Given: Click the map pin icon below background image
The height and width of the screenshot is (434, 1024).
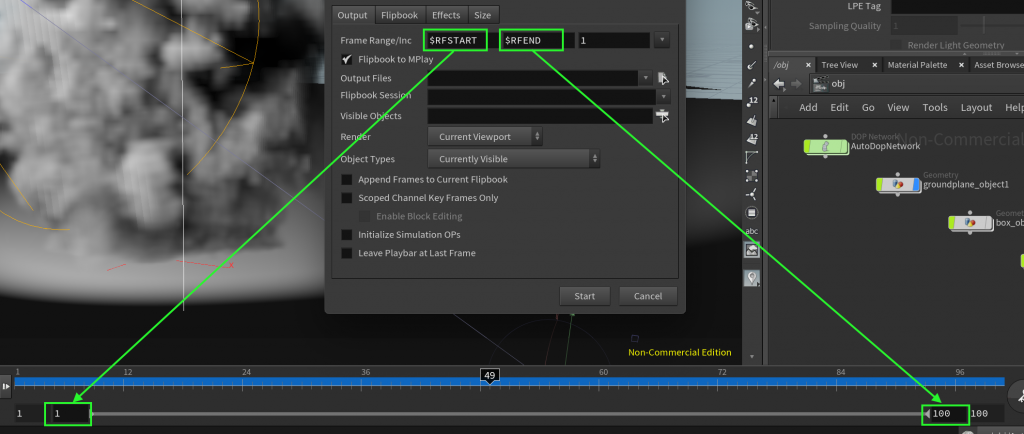Looking at the screenshot, I should [752, 279].
